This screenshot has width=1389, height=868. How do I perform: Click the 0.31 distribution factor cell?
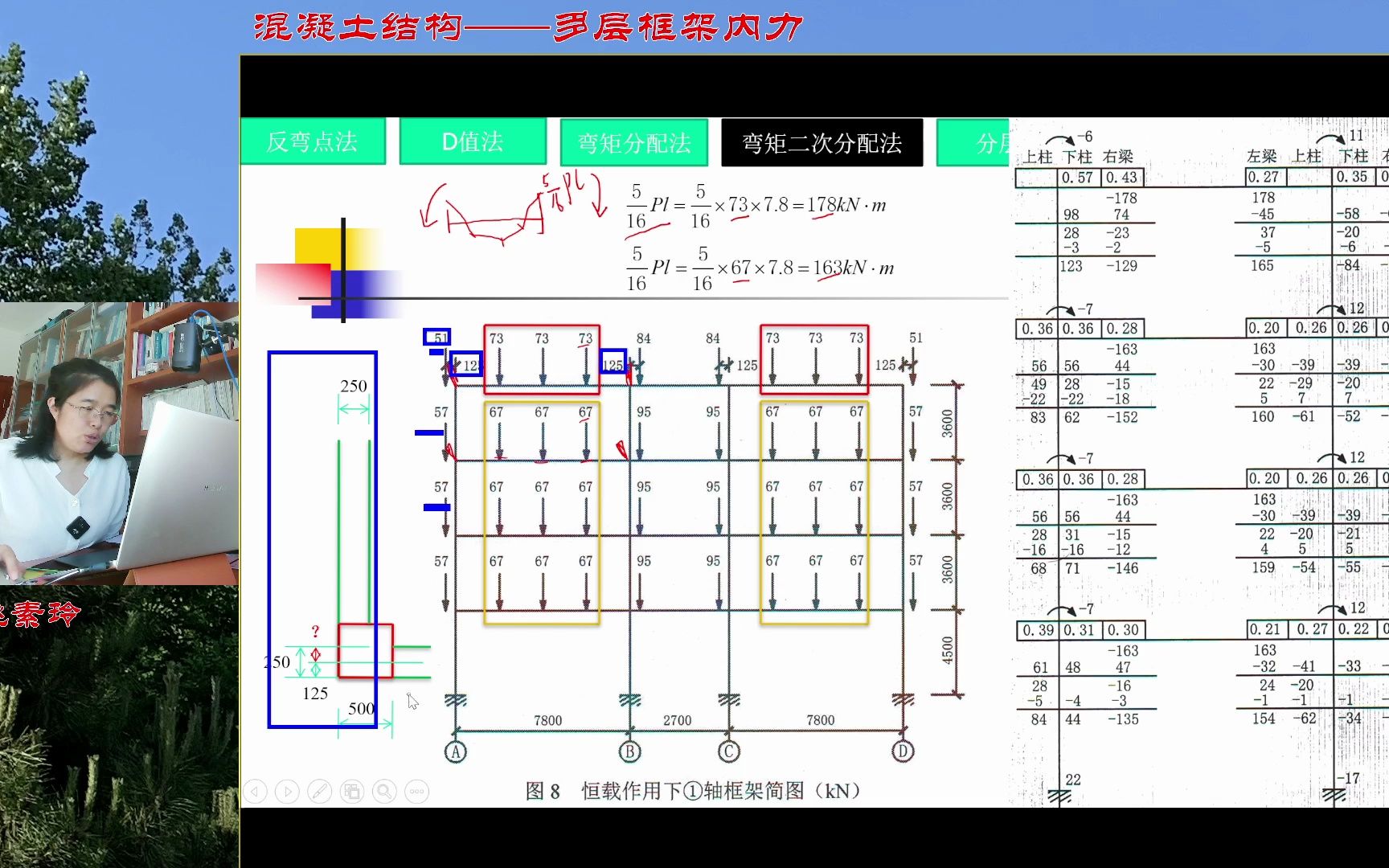(x=1080, y=631)
